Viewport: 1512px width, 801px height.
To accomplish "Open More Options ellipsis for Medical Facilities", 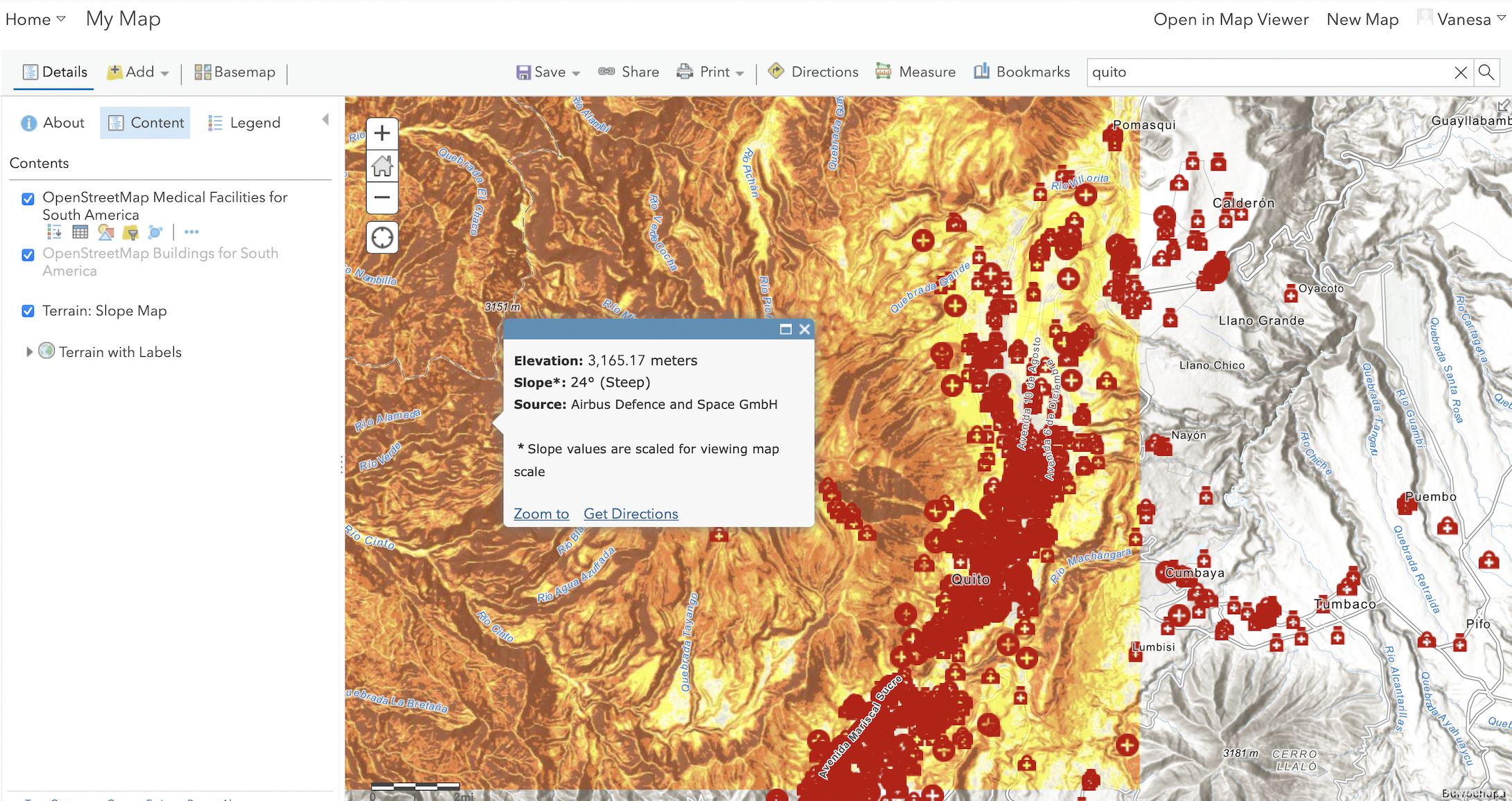I will point(192,232).
